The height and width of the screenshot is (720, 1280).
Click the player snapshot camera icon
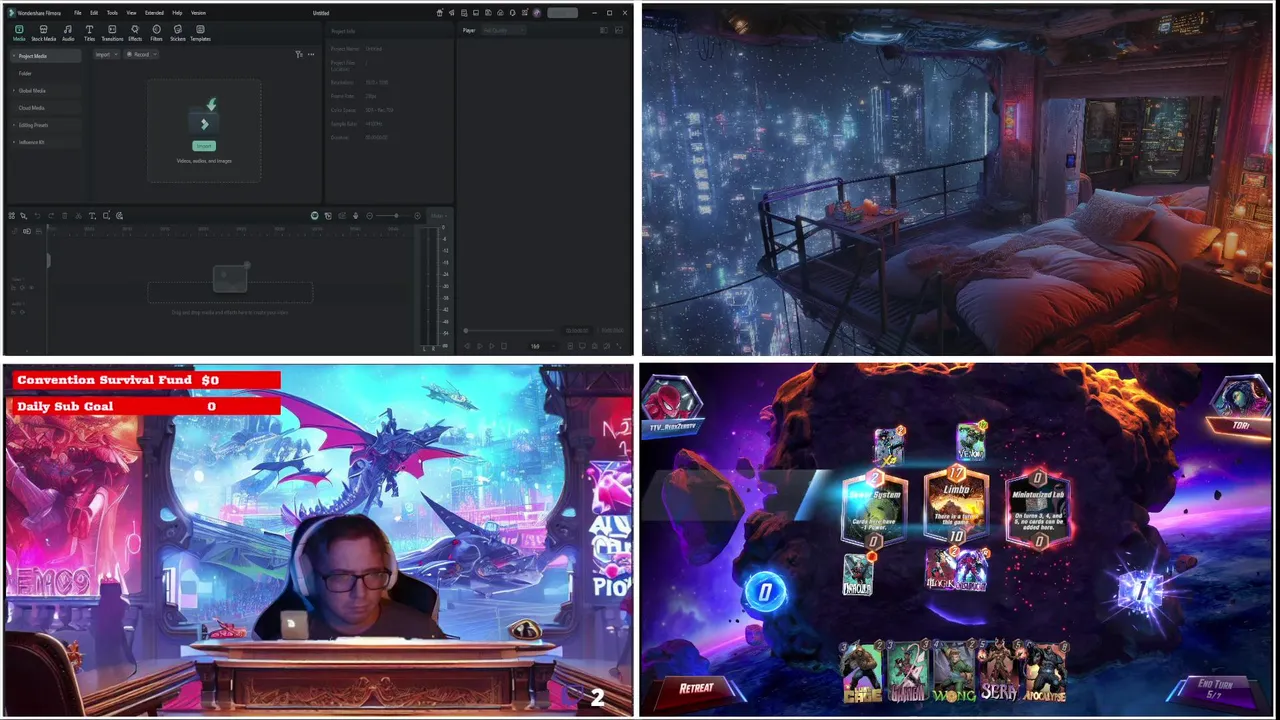pyautogui.click(x=595, y=346)
